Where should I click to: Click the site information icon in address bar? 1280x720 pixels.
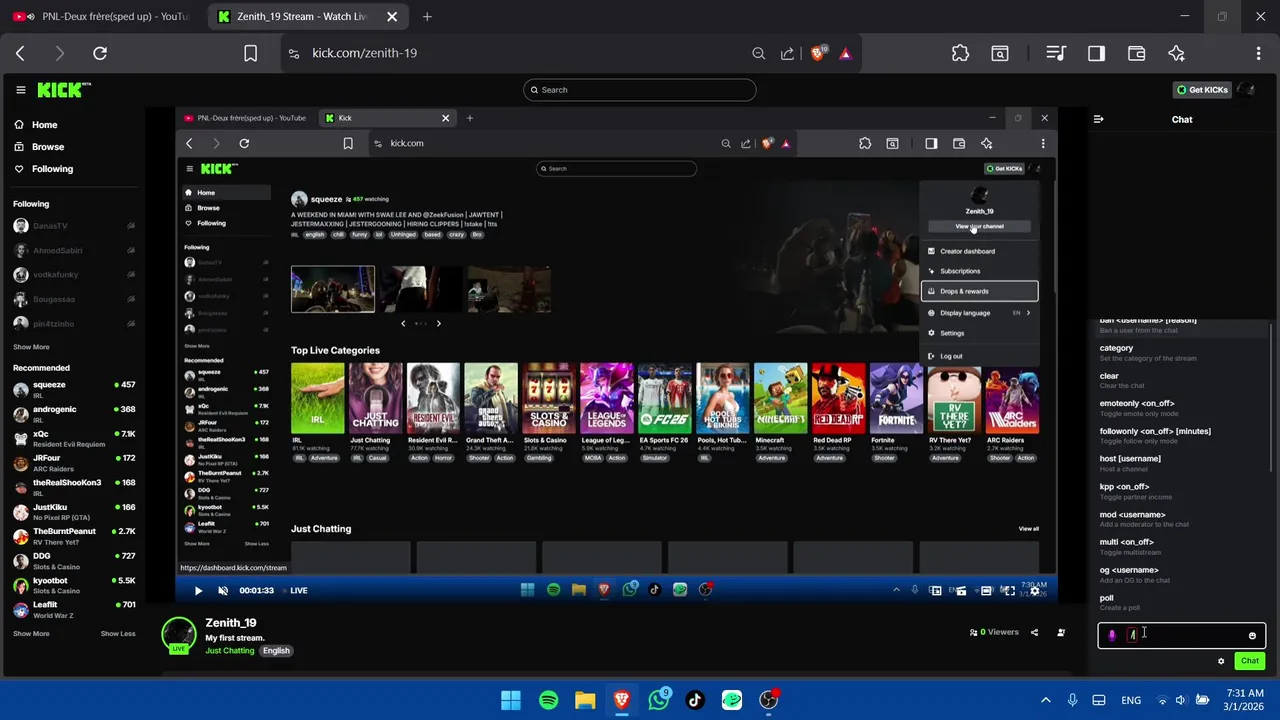coord(293,53)
